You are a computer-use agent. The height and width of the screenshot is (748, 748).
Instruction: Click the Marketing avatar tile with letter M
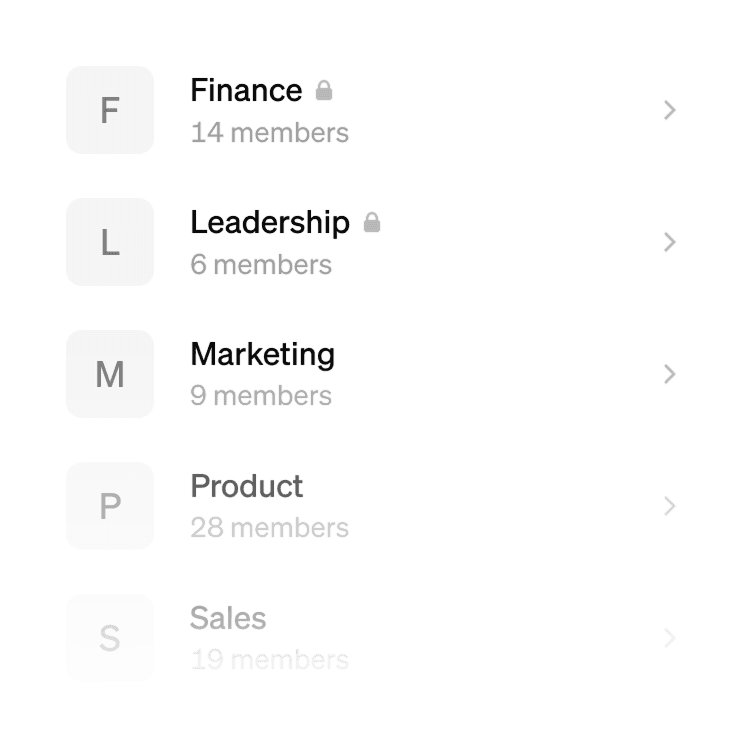coord(110,374)
